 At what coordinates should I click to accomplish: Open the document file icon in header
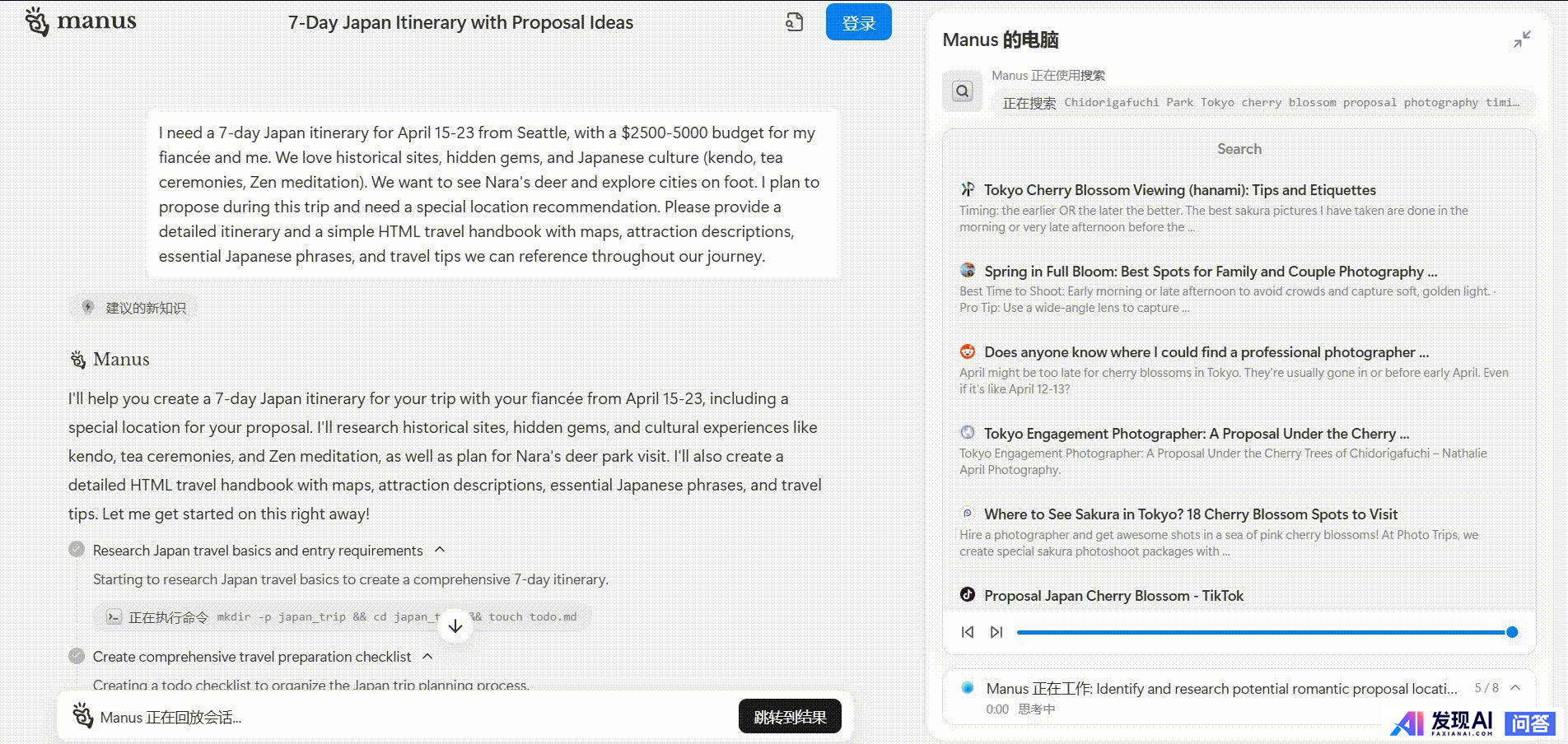[794, 22]
